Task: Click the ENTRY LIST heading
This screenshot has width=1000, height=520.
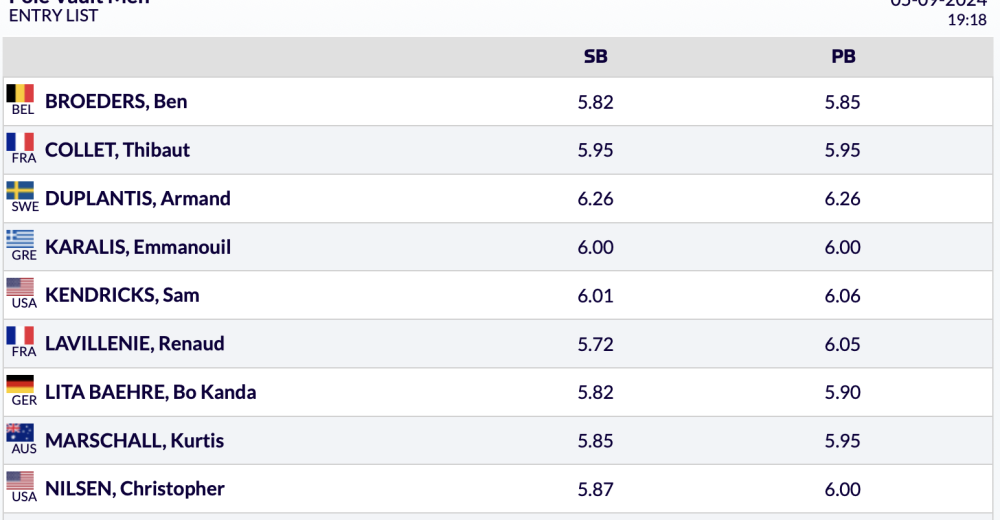Action: pyautogui.click(x=53, y=16)
